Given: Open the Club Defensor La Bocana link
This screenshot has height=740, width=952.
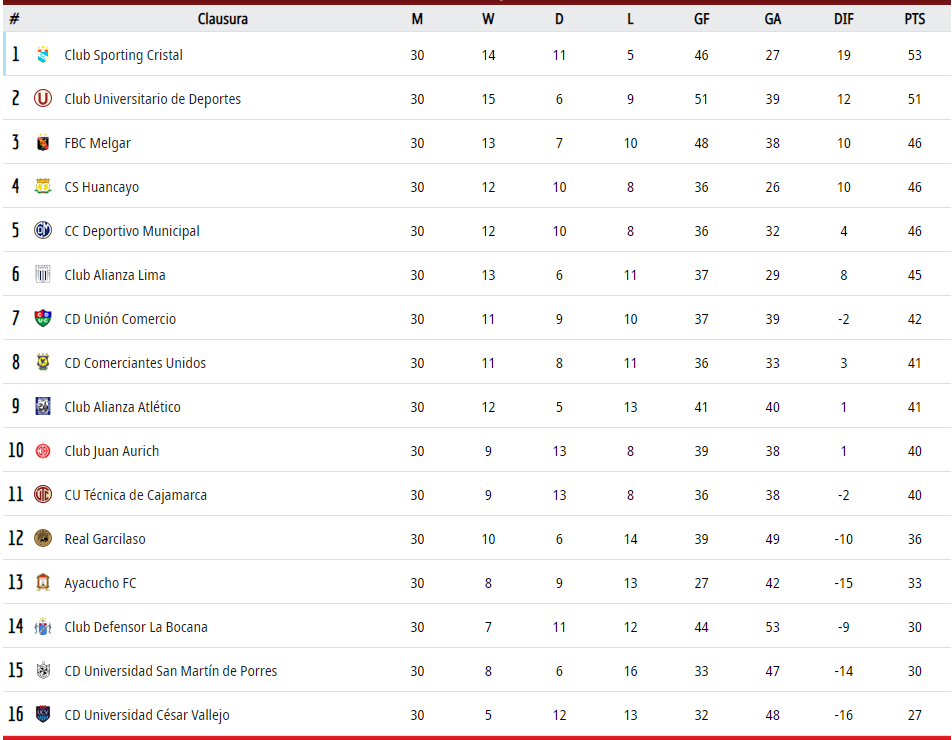Looking at the screenshot, I should tap(136, 627).
